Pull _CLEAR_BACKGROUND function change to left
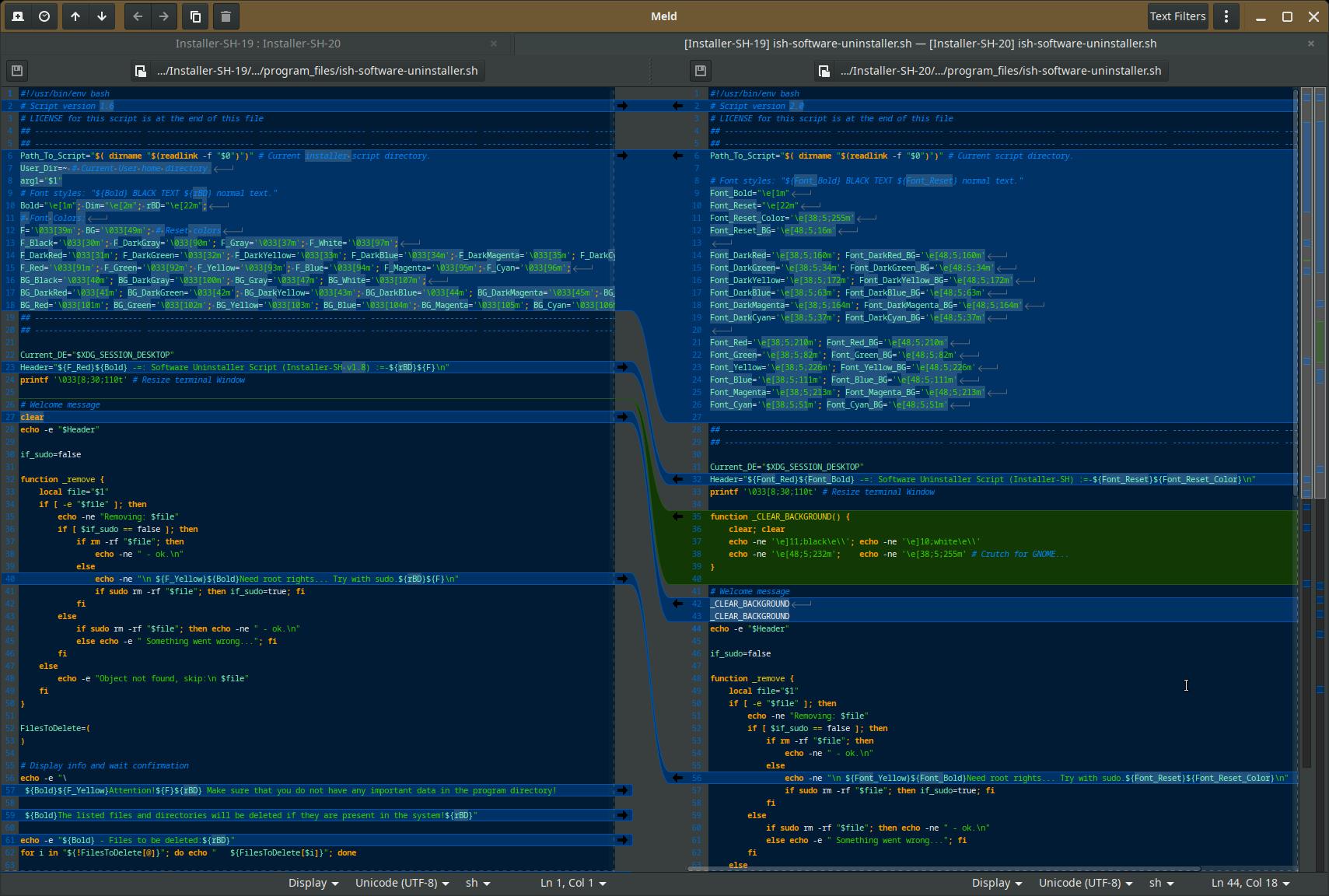Viewport: 1329px width, 896px height. click(677, 516)
